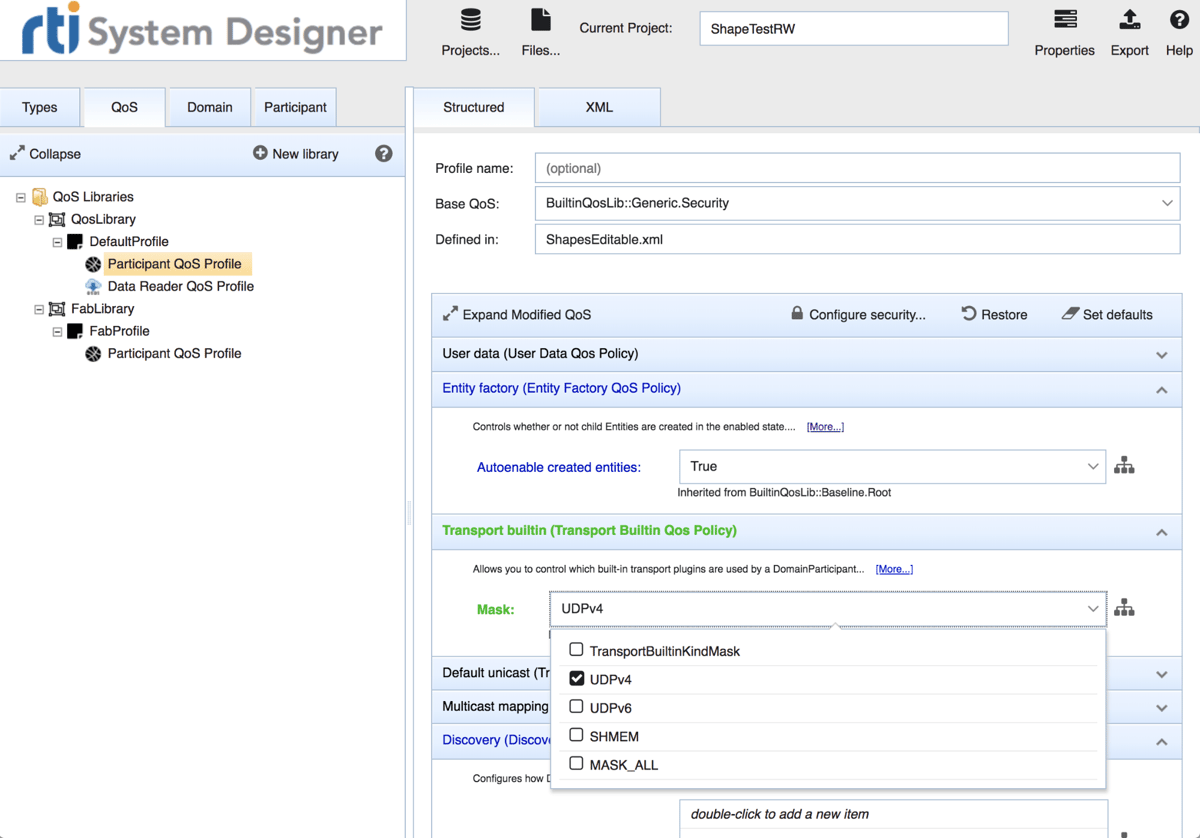
Task: Switch to the XML tab
Action: (x=597, y=106)
